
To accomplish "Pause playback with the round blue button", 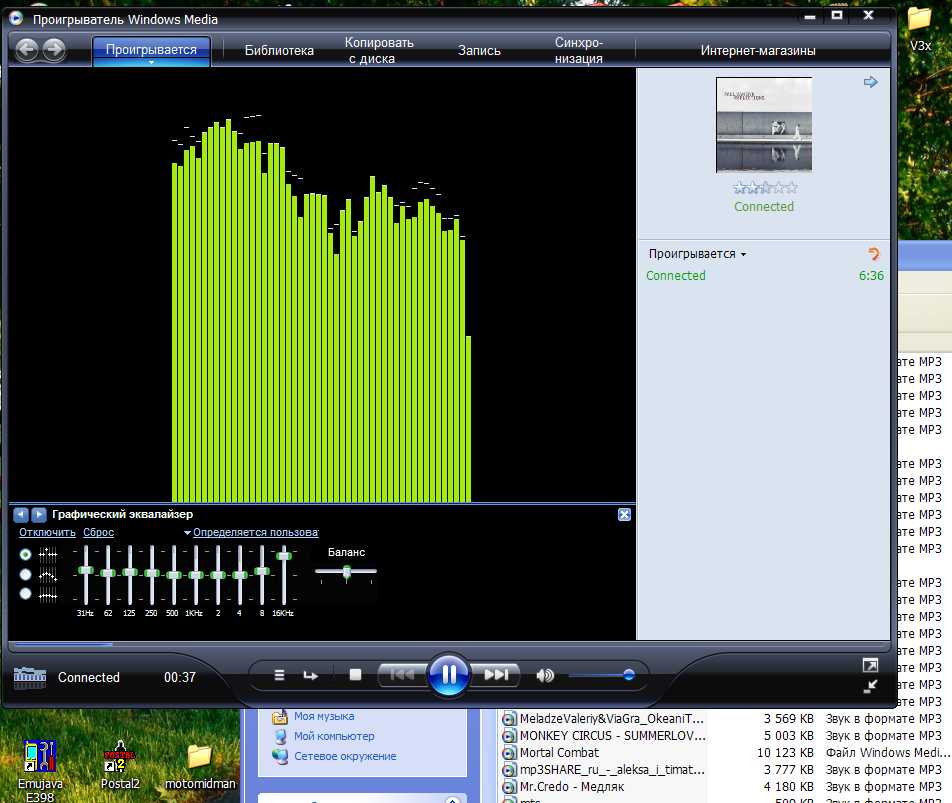I will pos(449,674).
